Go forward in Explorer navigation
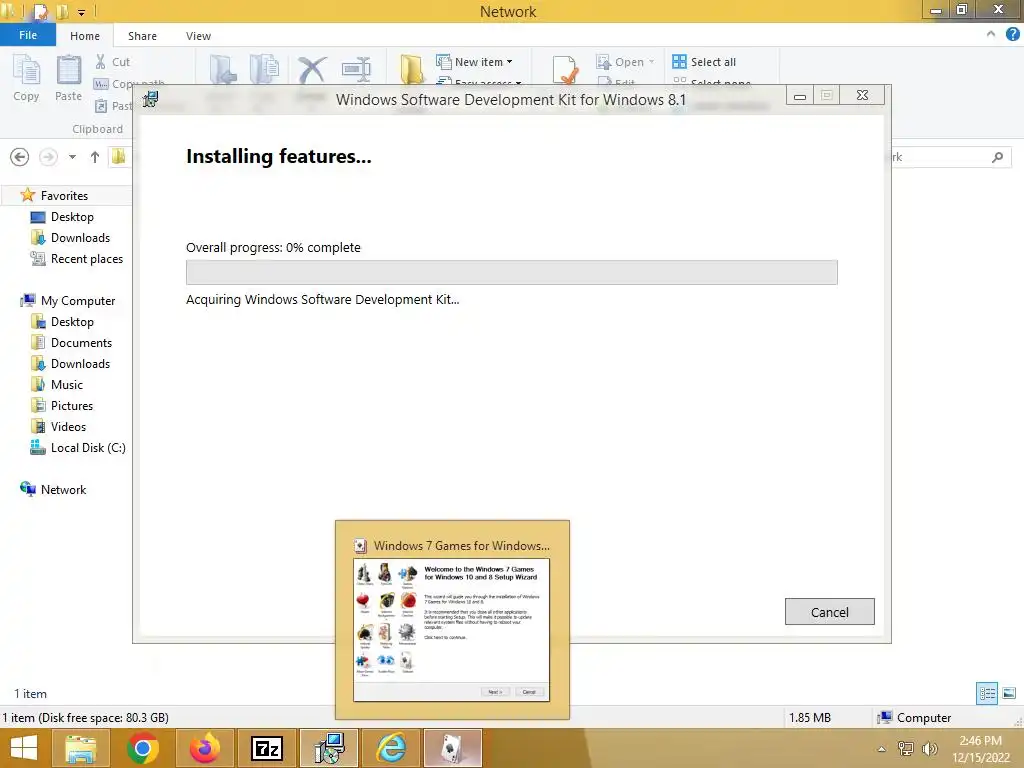The height and width of the screenshot is (768, 1024). coord(48,157)
